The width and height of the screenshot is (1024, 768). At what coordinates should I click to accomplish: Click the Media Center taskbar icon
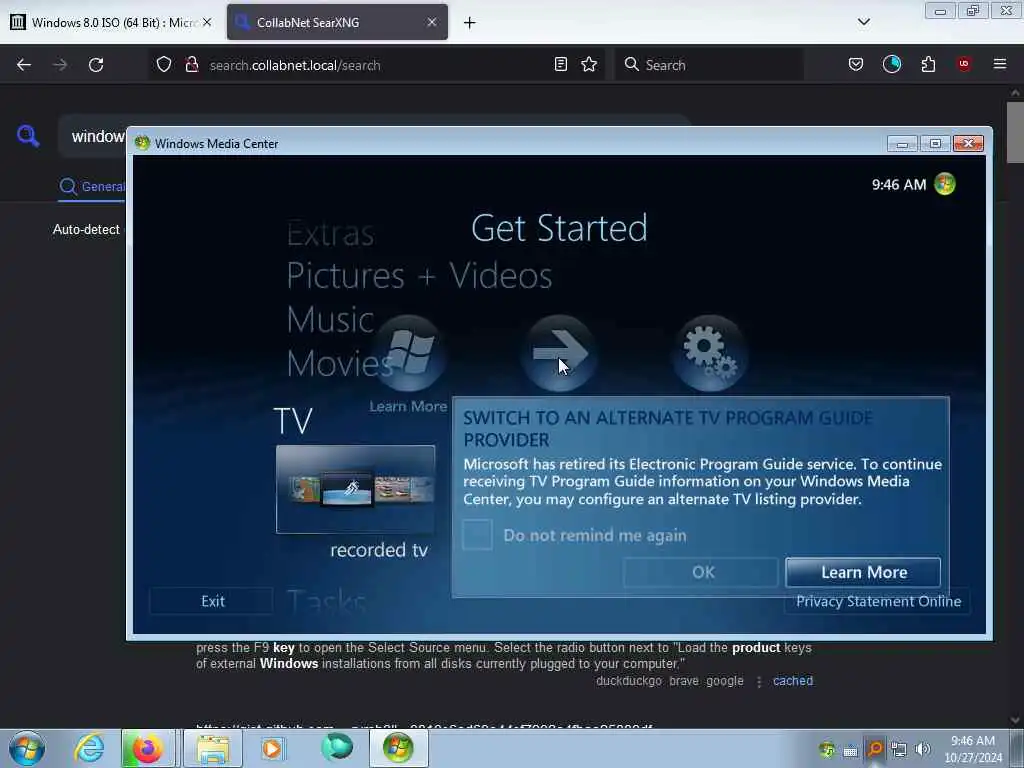(x=398, y=748)
